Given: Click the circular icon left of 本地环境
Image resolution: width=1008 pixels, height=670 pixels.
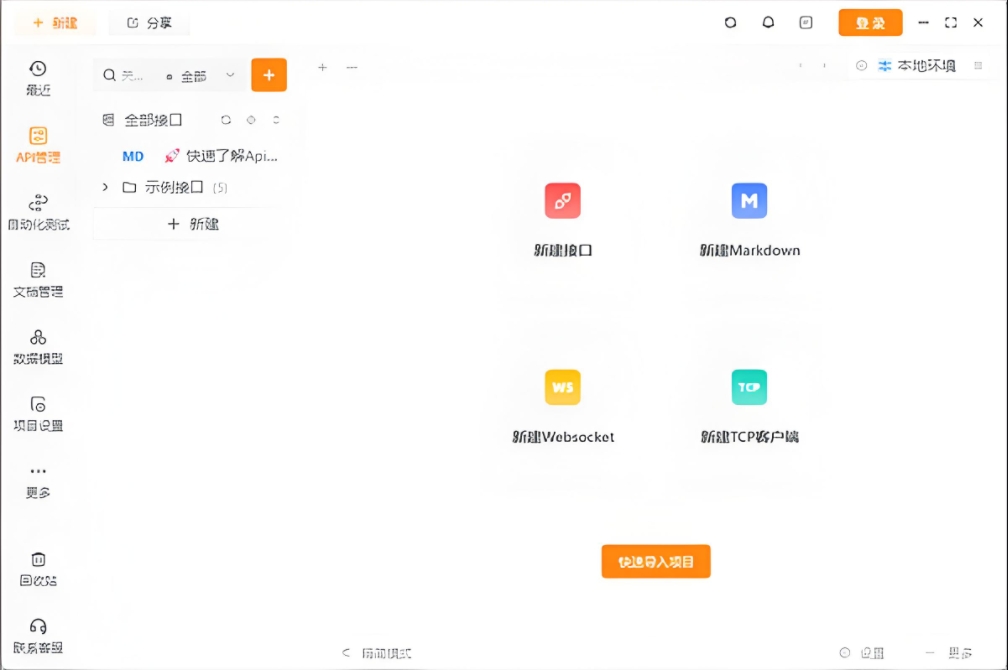Looking at the screenshot, I should 861,66.
